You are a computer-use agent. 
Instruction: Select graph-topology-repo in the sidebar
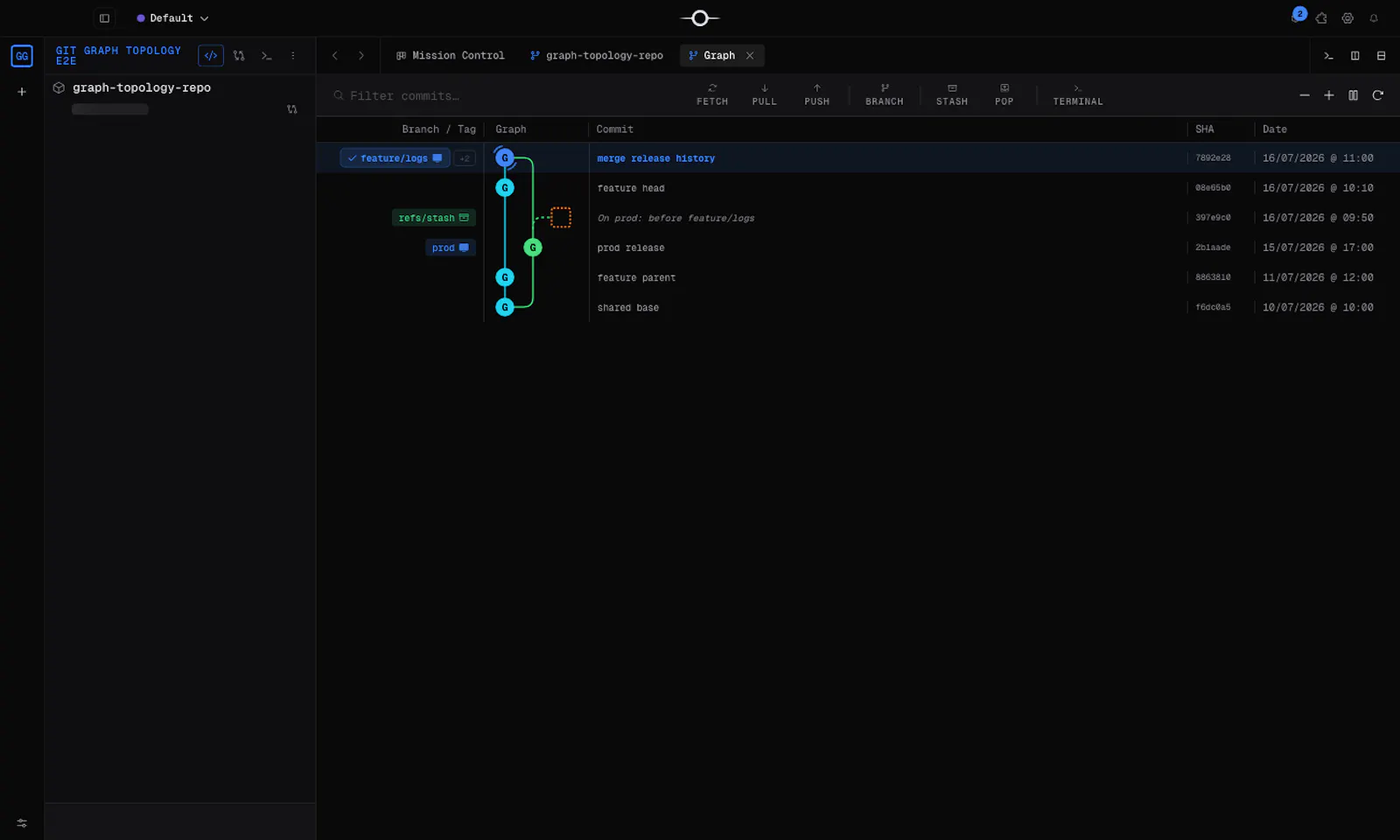[141, 87]
